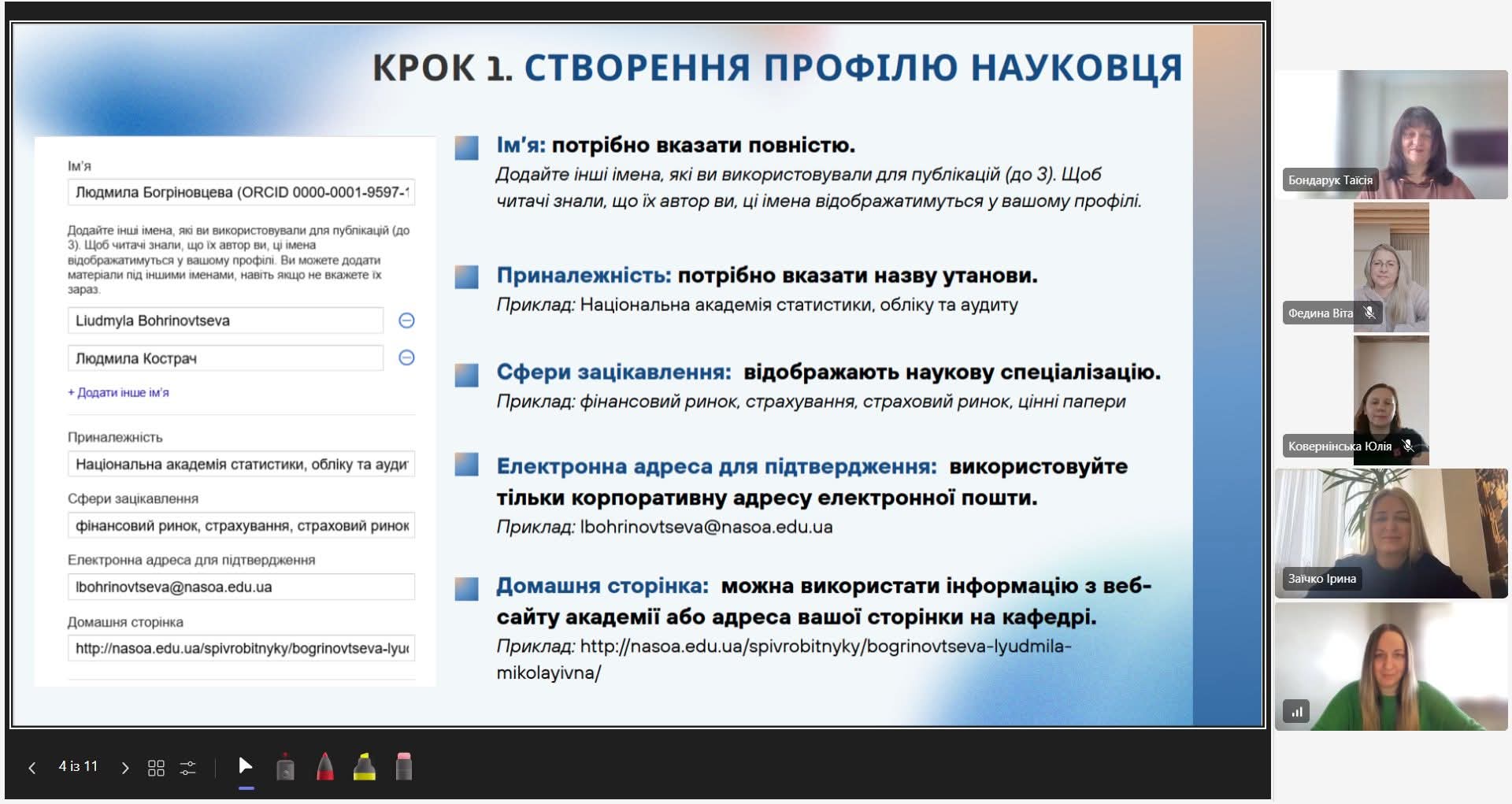Viewport: 1512px width, 804px height.
Task: Open the slide grid view
Action: pyautogui.click(x=156, y=768)
